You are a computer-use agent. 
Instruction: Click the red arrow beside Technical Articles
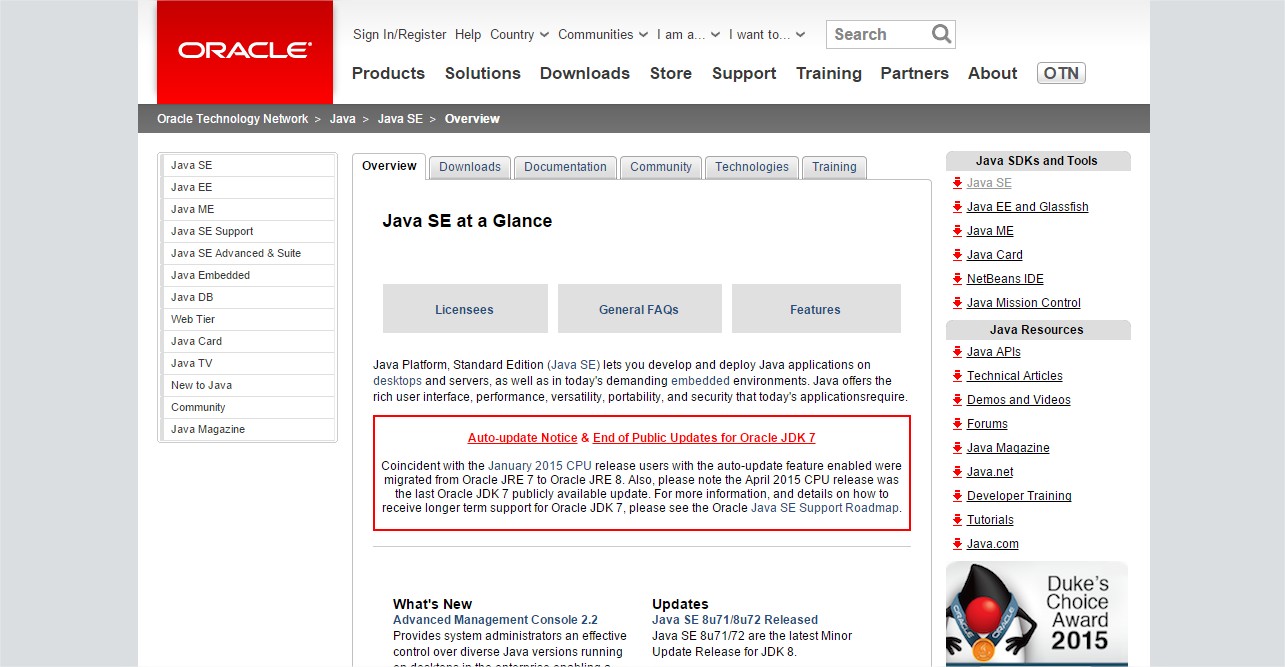click(x=957, y=376)
